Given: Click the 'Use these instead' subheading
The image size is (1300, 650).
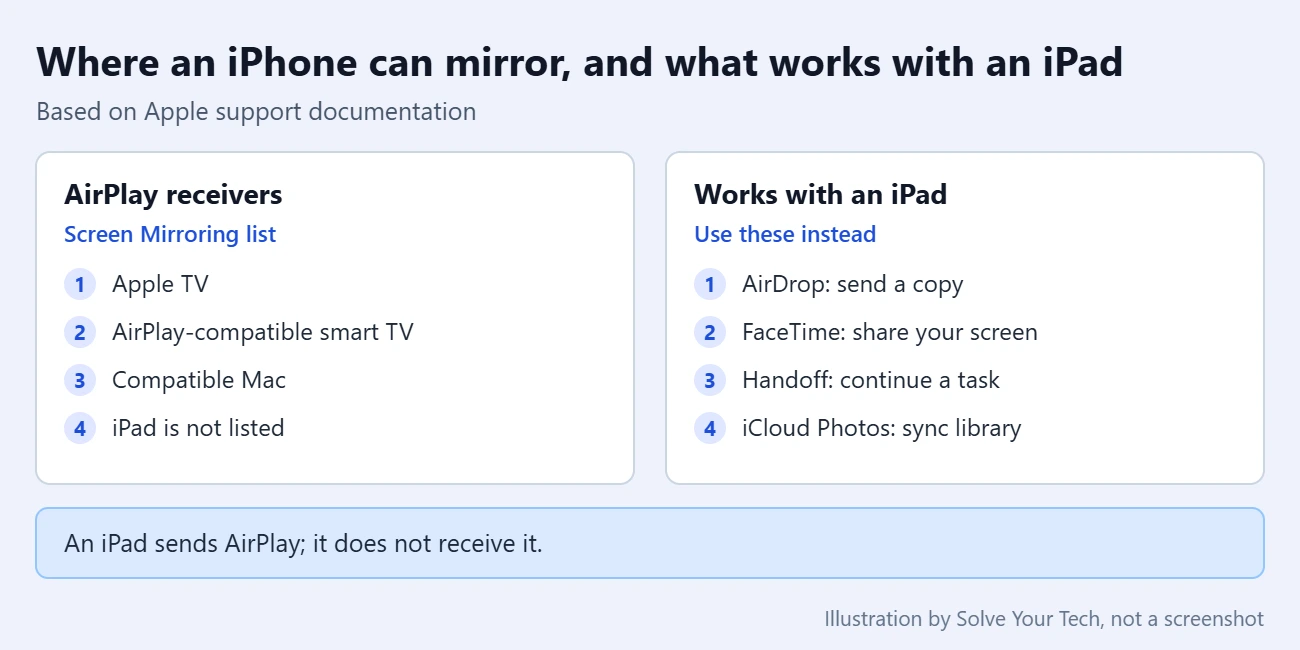Looking at the screenshot, I should pos(785,234).
